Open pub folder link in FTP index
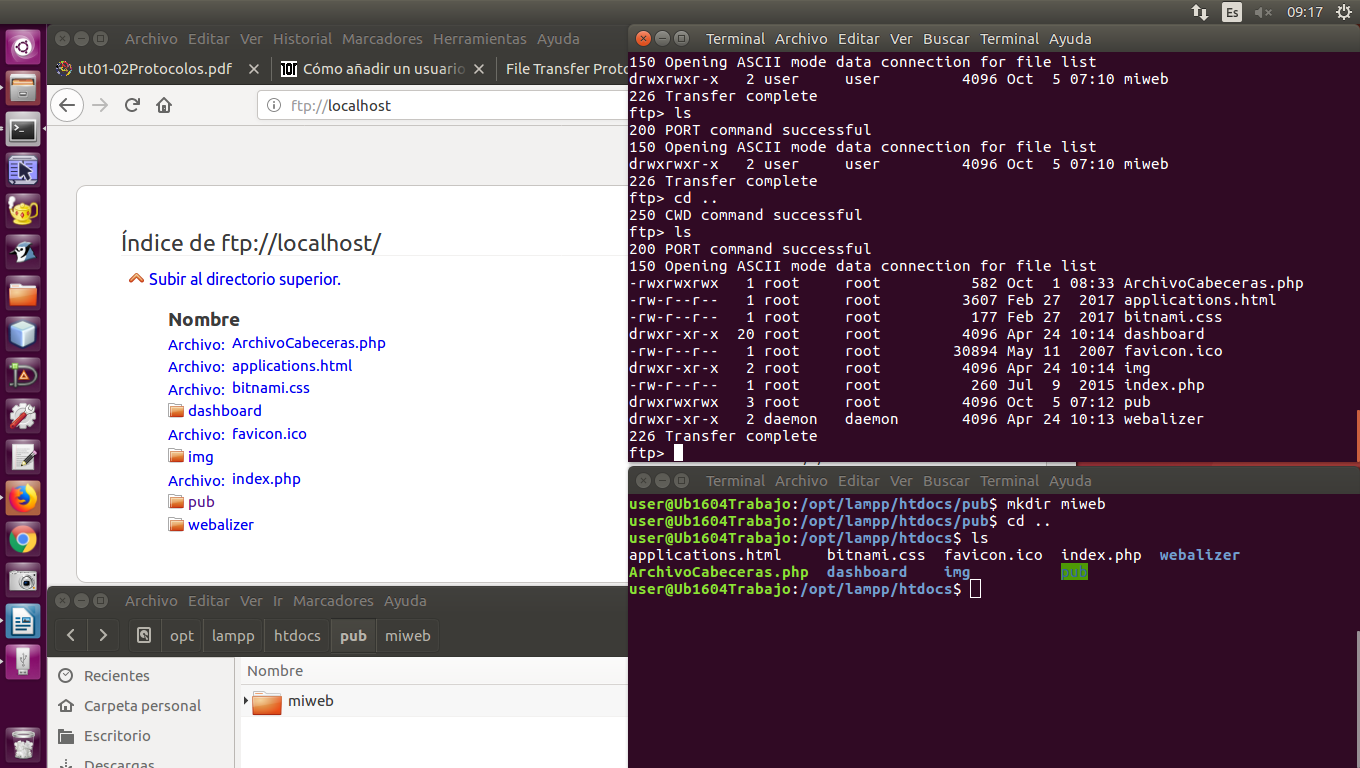The width and height of the screenshot is (1360, 768). [201, 502]
